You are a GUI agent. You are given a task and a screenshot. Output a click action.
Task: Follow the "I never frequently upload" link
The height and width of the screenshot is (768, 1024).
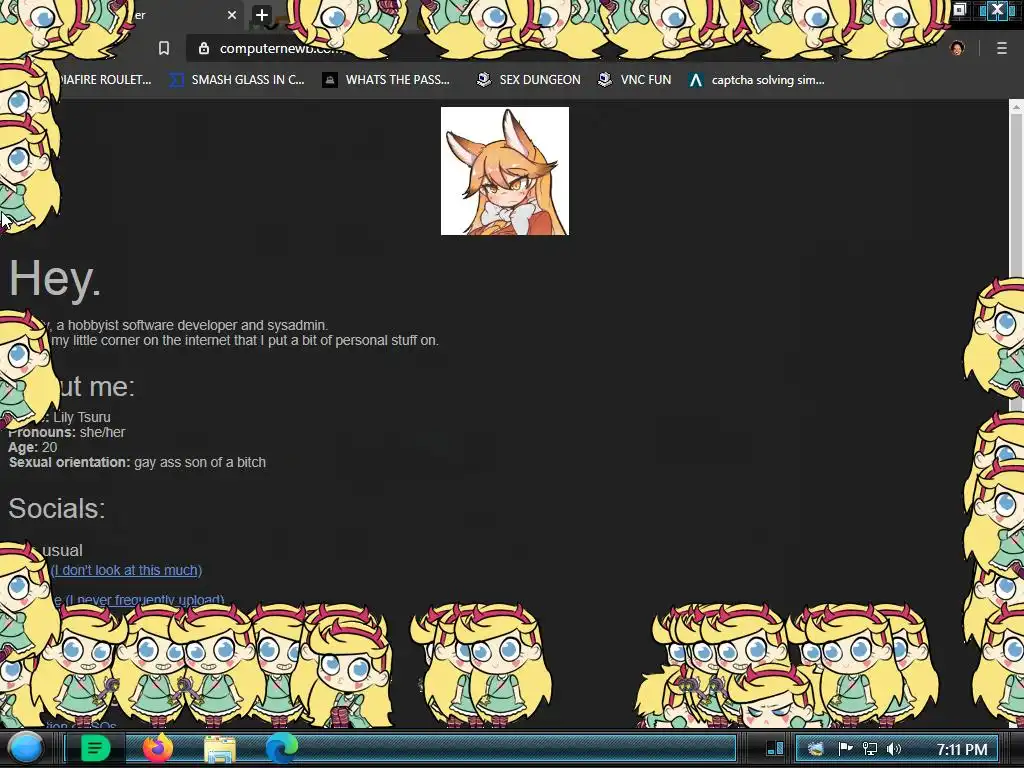click(144, 600)
